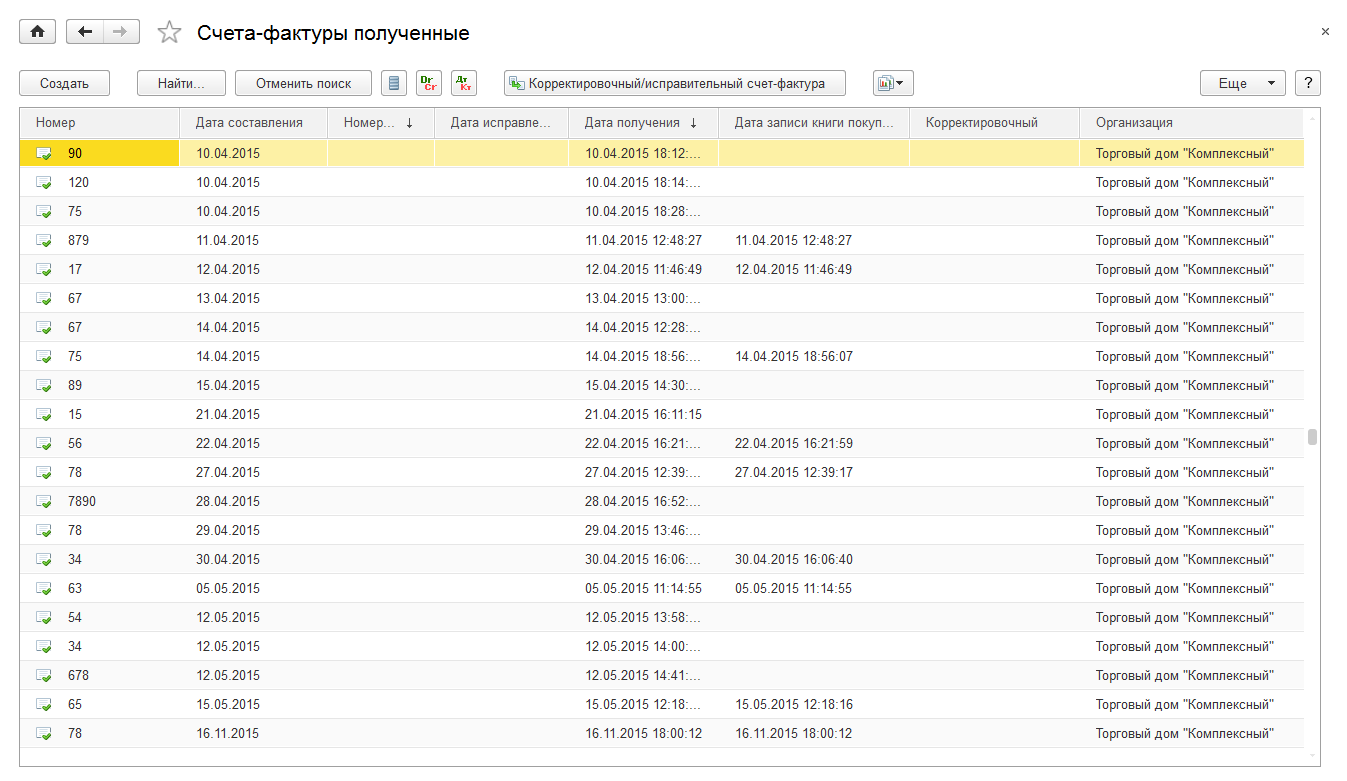Expand the Еще menu
Screen dimensions: 1347x781
pos(1242,83)
